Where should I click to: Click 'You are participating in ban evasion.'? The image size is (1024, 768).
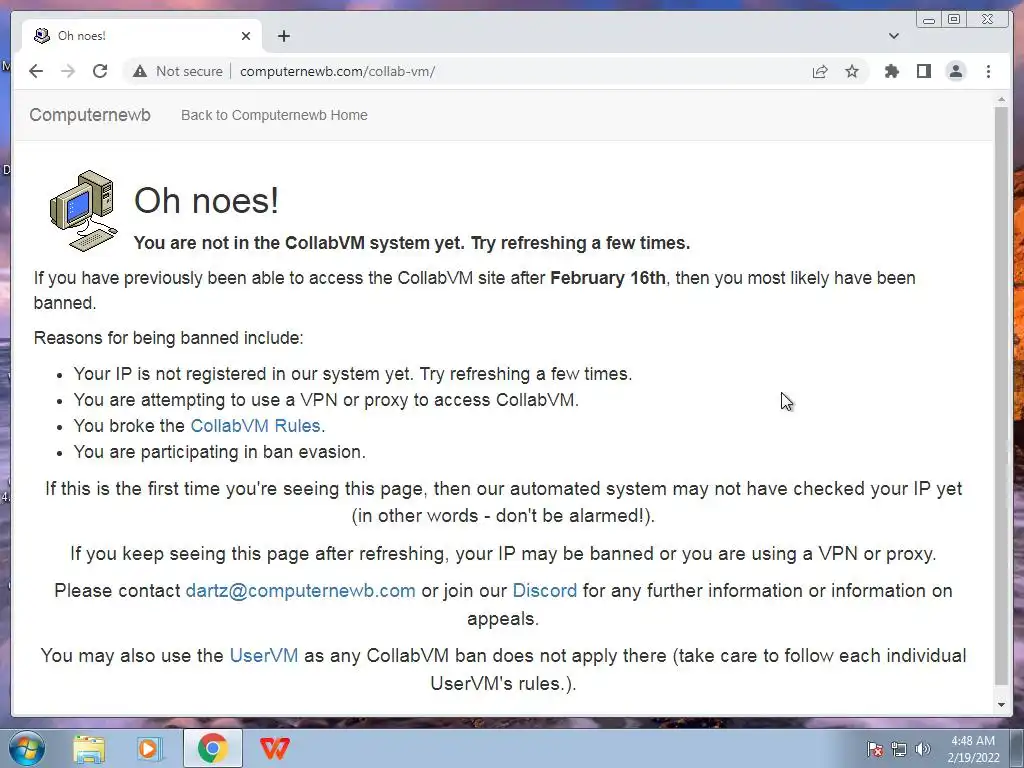pos(219,452)
